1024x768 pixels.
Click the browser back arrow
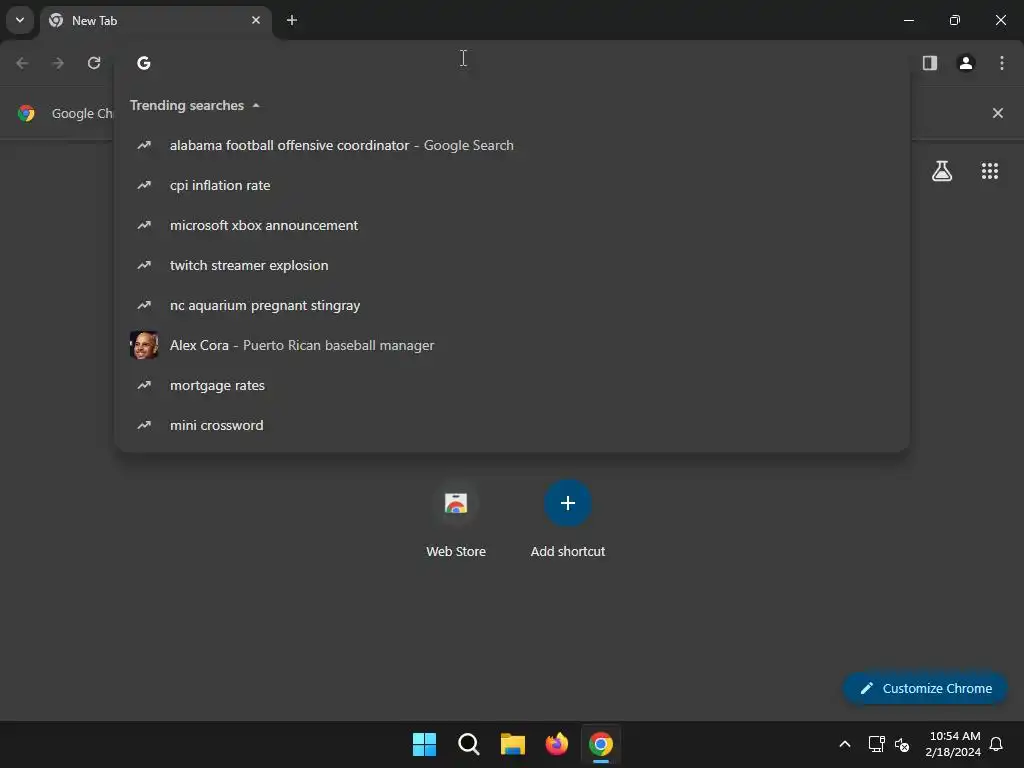point(22,63)
